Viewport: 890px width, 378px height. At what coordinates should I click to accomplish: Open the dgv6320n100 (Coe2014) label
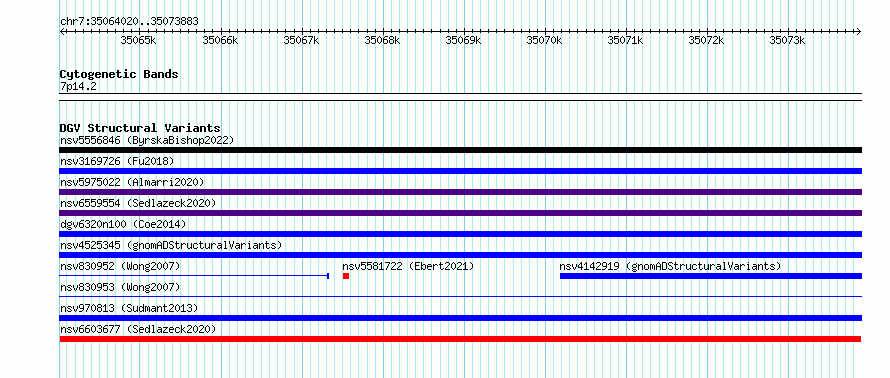pyautogui.click(x=123, y=224)
